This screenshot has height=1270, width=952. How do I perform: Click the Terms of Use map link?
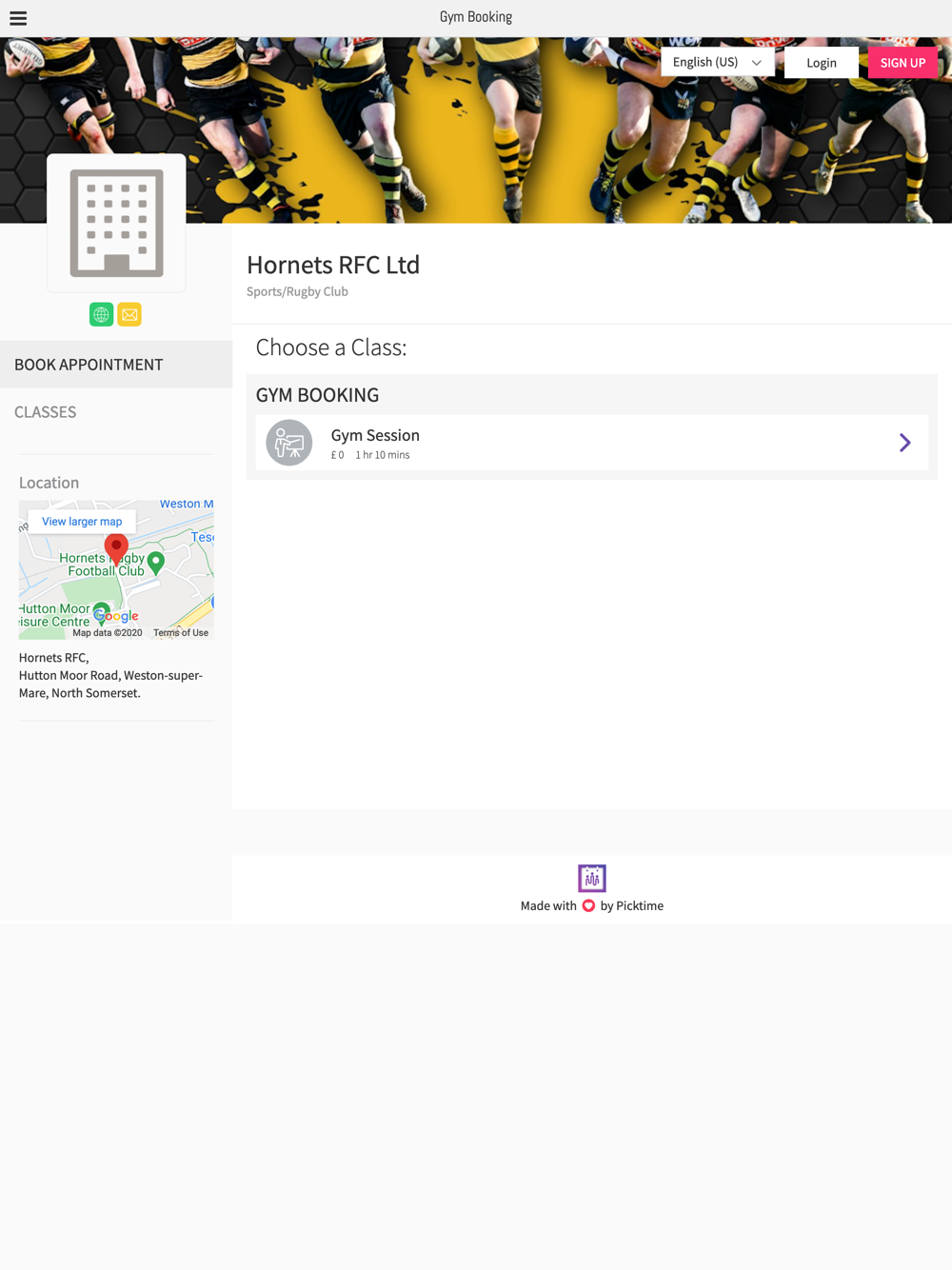pos(181,633)
